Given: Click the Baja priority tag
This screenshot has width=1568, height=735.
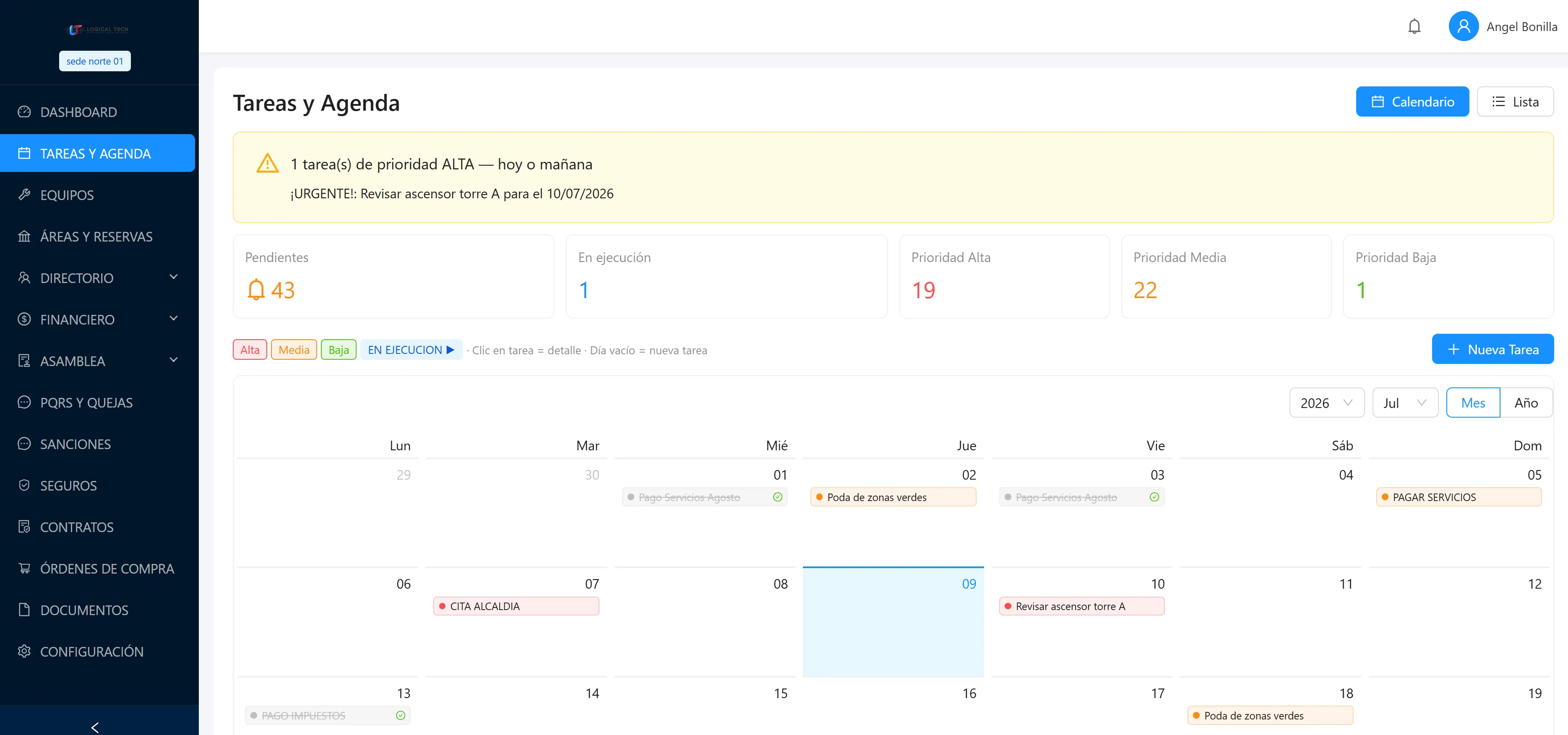Looking at the screenshot, I should click(x=339, y=350).
